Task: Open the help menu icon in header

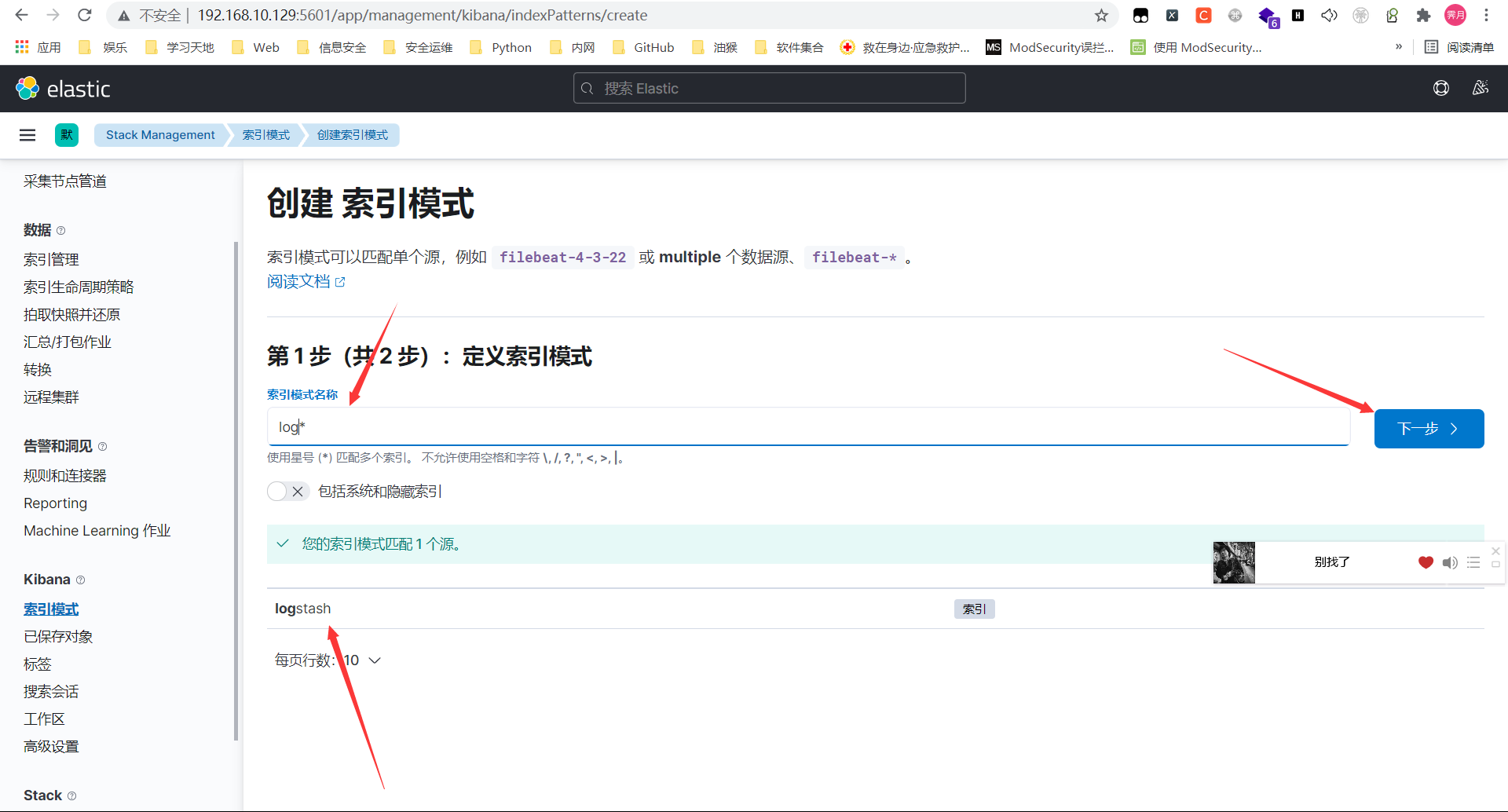Action: [x=1441, y=88]
